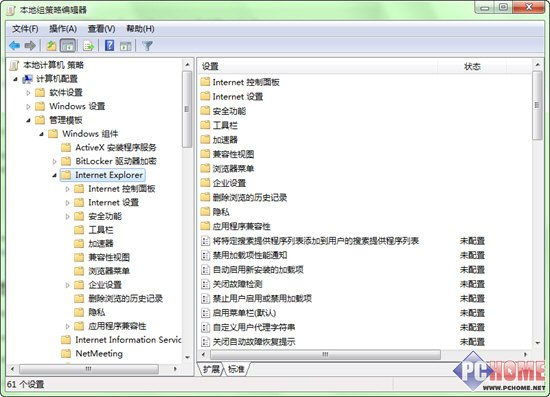Open help with the question mark icon
Screen dimensions: 550x397
tap(109, 46)
